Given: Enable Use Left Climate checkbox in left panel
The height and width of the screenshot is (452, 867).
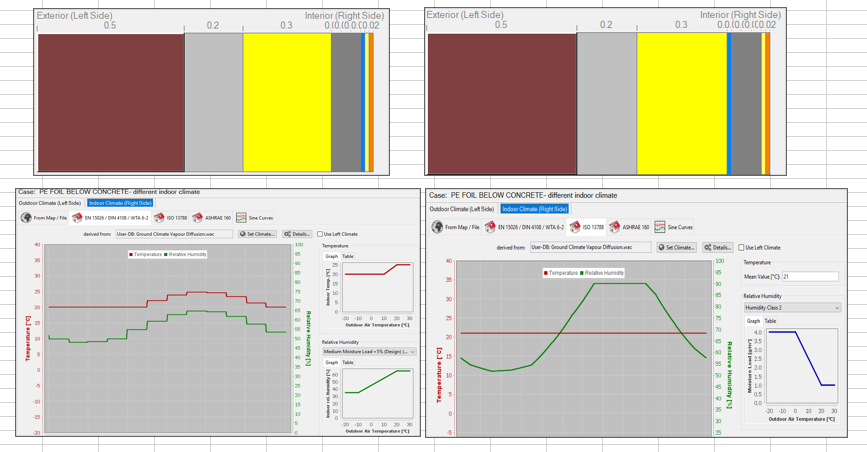Looking at the screenshot, I should click(320, 234).
